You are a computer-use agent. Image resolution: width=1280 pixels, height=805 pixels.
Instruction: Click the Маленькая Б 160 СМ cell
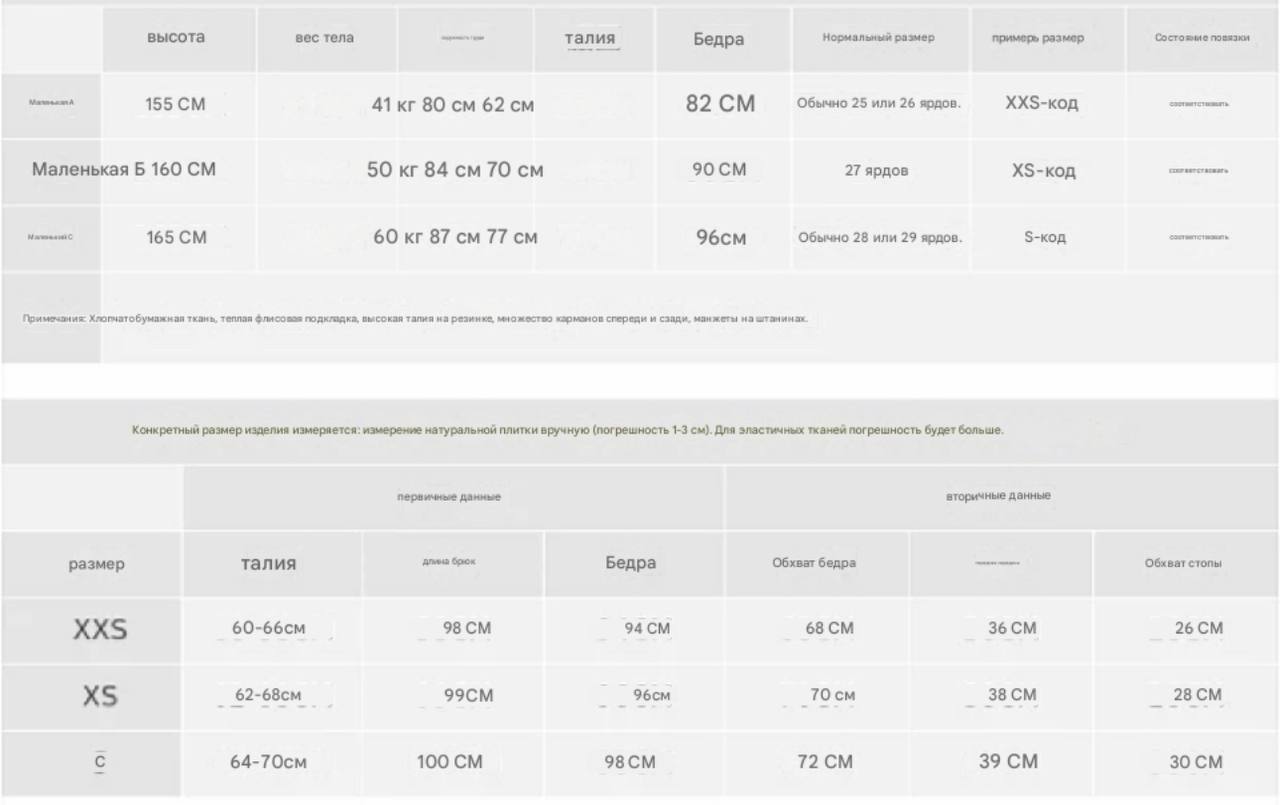point(124,170)
